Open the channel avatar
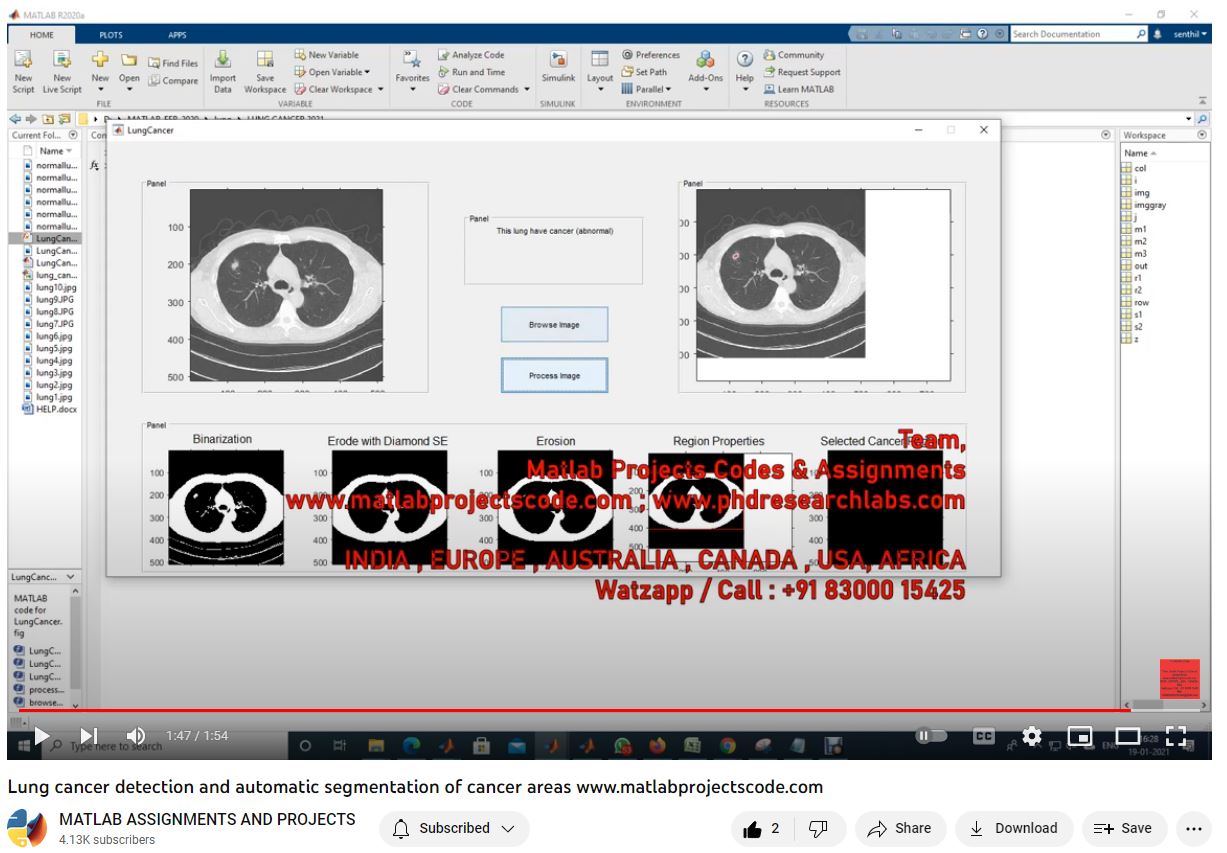This screenshot has width=1227, height=853. [27, 829]
